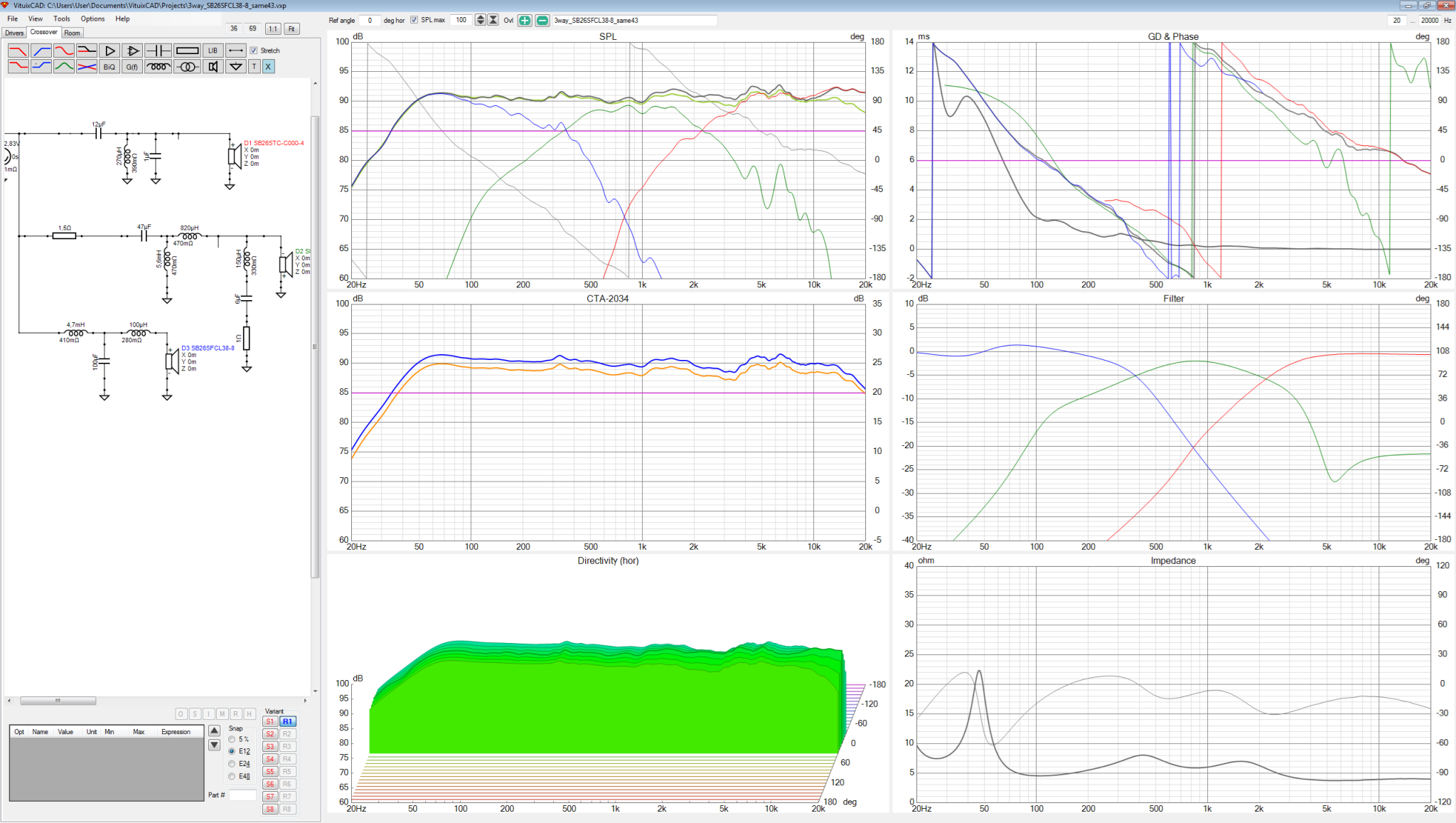Toggle the M button above parameter table

pyautogui.click(x=222, y=713)
